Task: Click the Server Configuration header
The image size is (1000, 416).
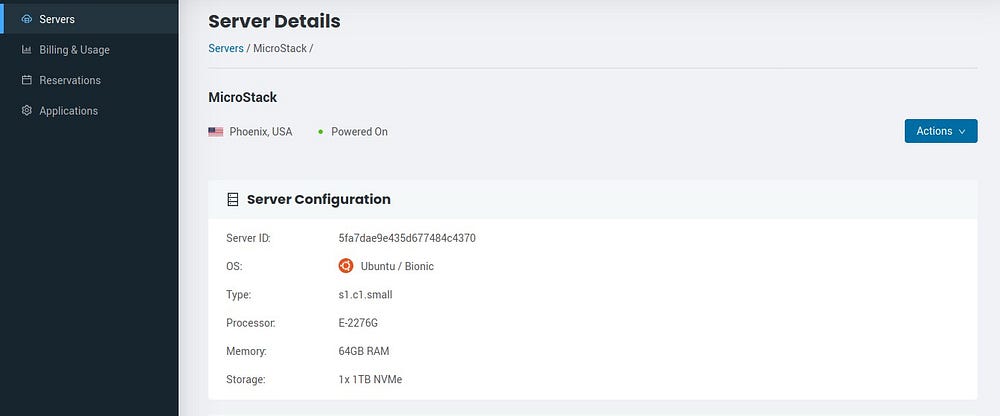Action: coord(318,199)
